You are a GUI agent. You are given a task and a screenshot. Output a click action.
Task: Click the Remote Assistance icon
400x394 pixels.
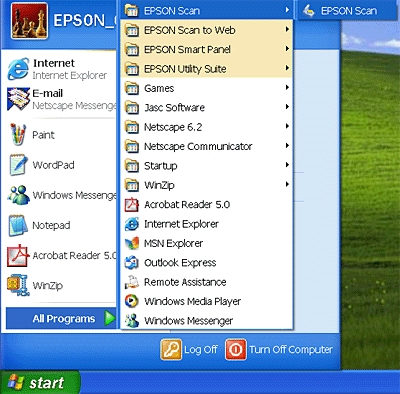[132, 282]
